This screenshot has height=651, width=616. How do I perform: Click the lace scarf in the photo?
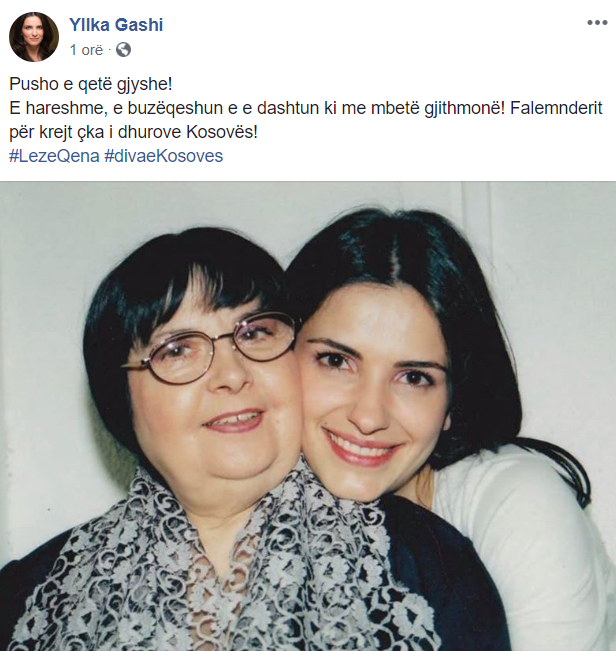(x=232, y=573)
